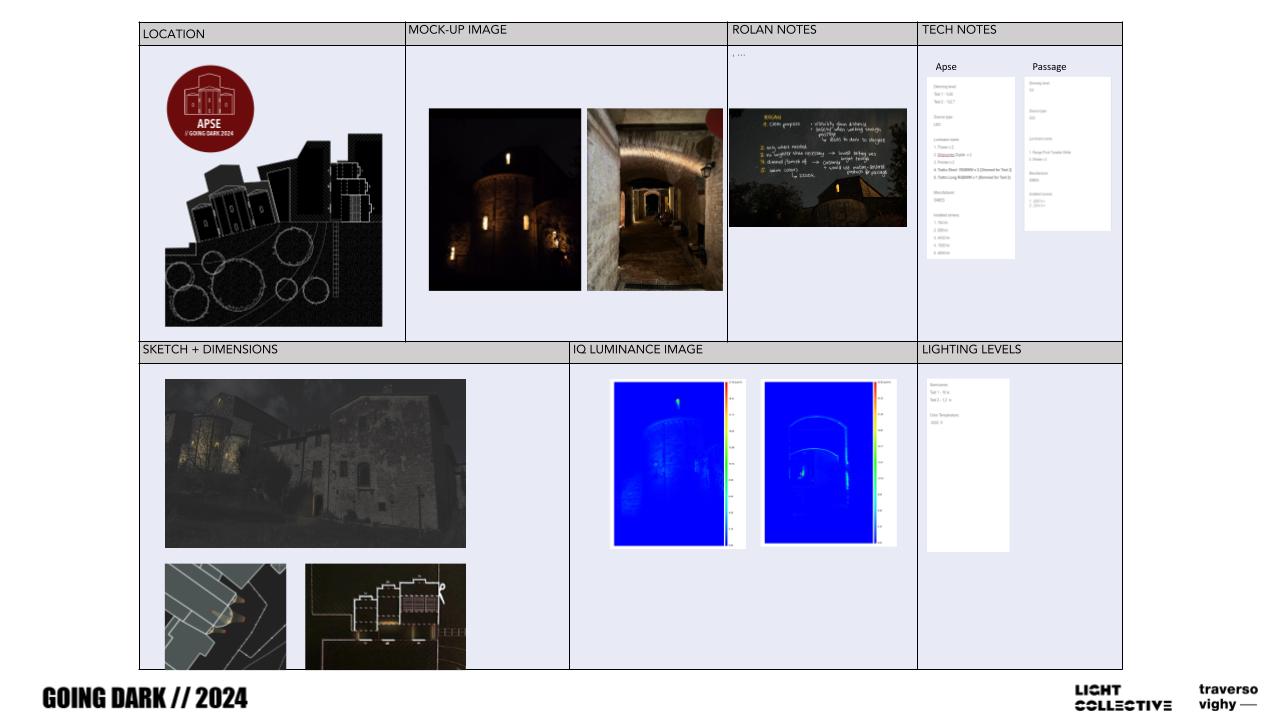Click the grey plan sketch with light cones
The image size is (1280, 720).
pyautogui.click(x=225, y=616)
